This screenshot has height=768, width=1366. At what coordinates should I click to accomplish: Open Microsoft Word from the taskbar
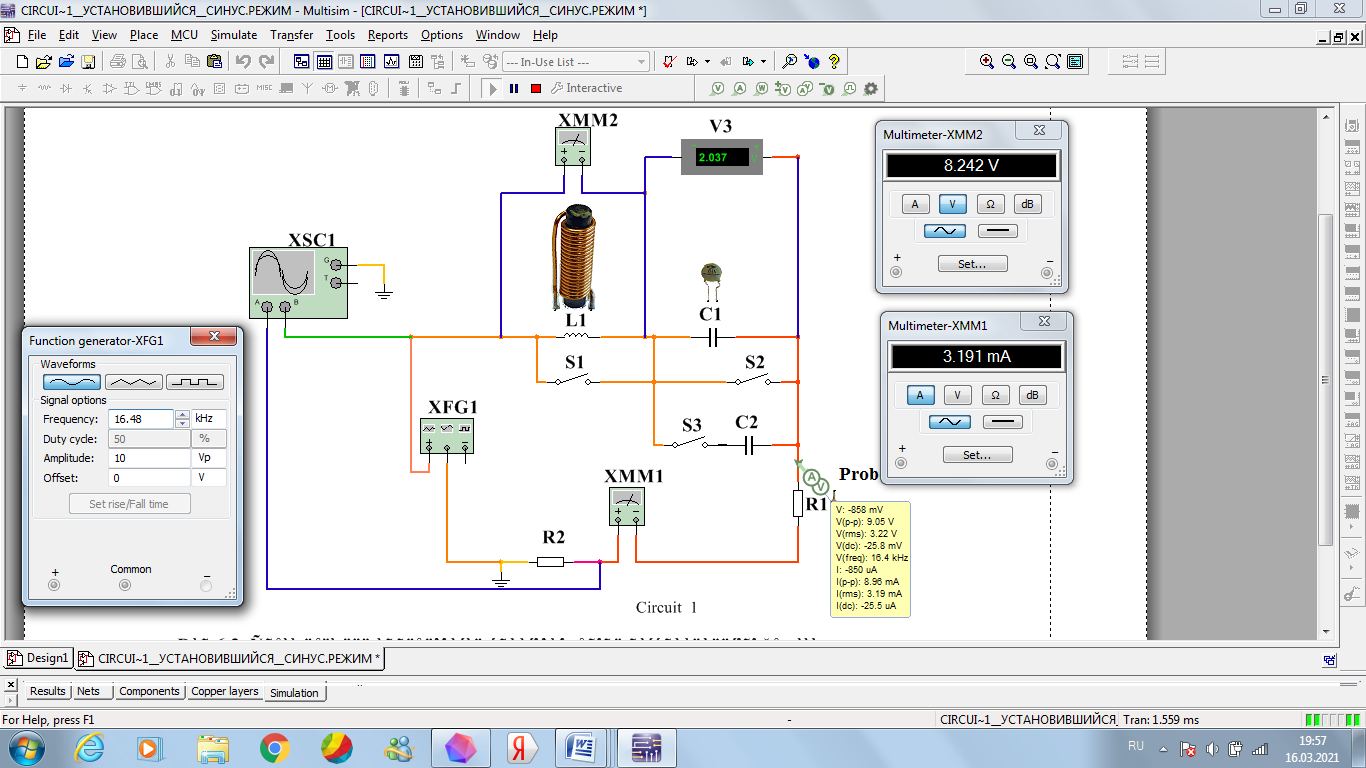(581, 747)
